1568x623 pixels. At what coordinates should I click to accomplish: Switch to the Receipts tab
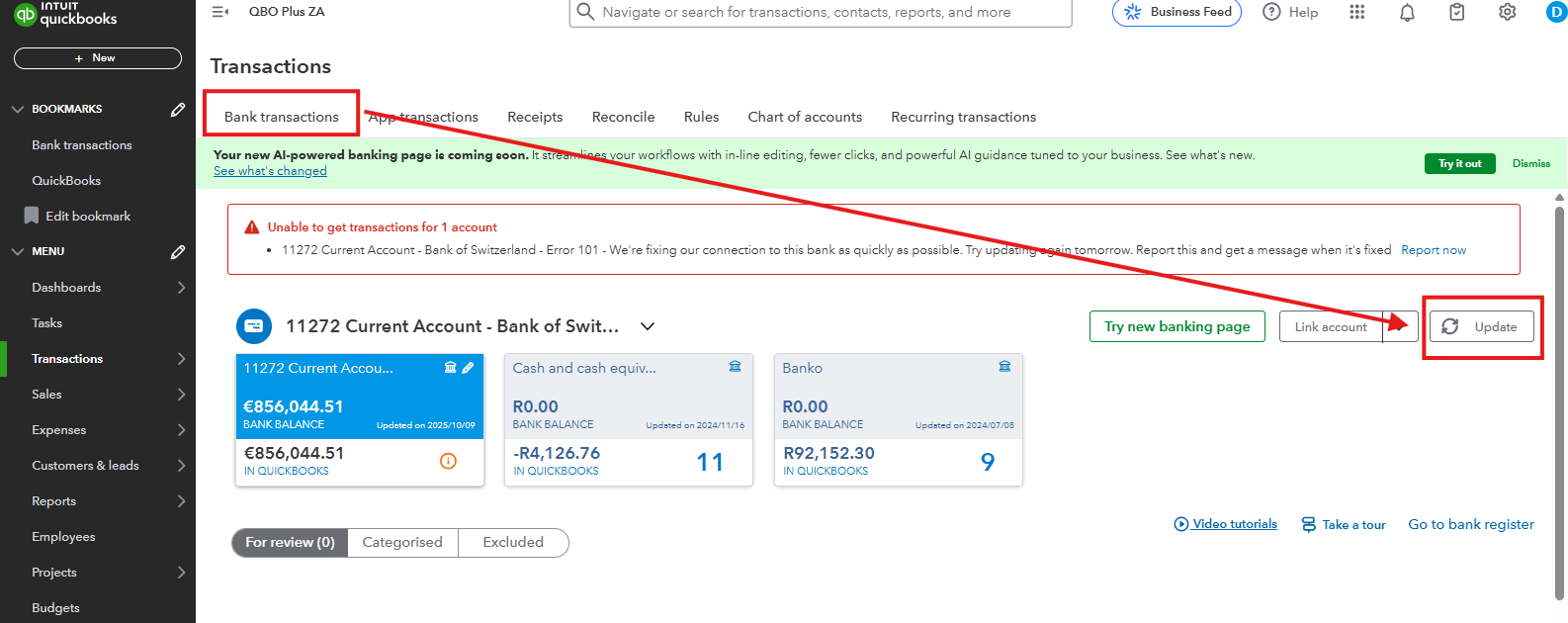[535, 117]
